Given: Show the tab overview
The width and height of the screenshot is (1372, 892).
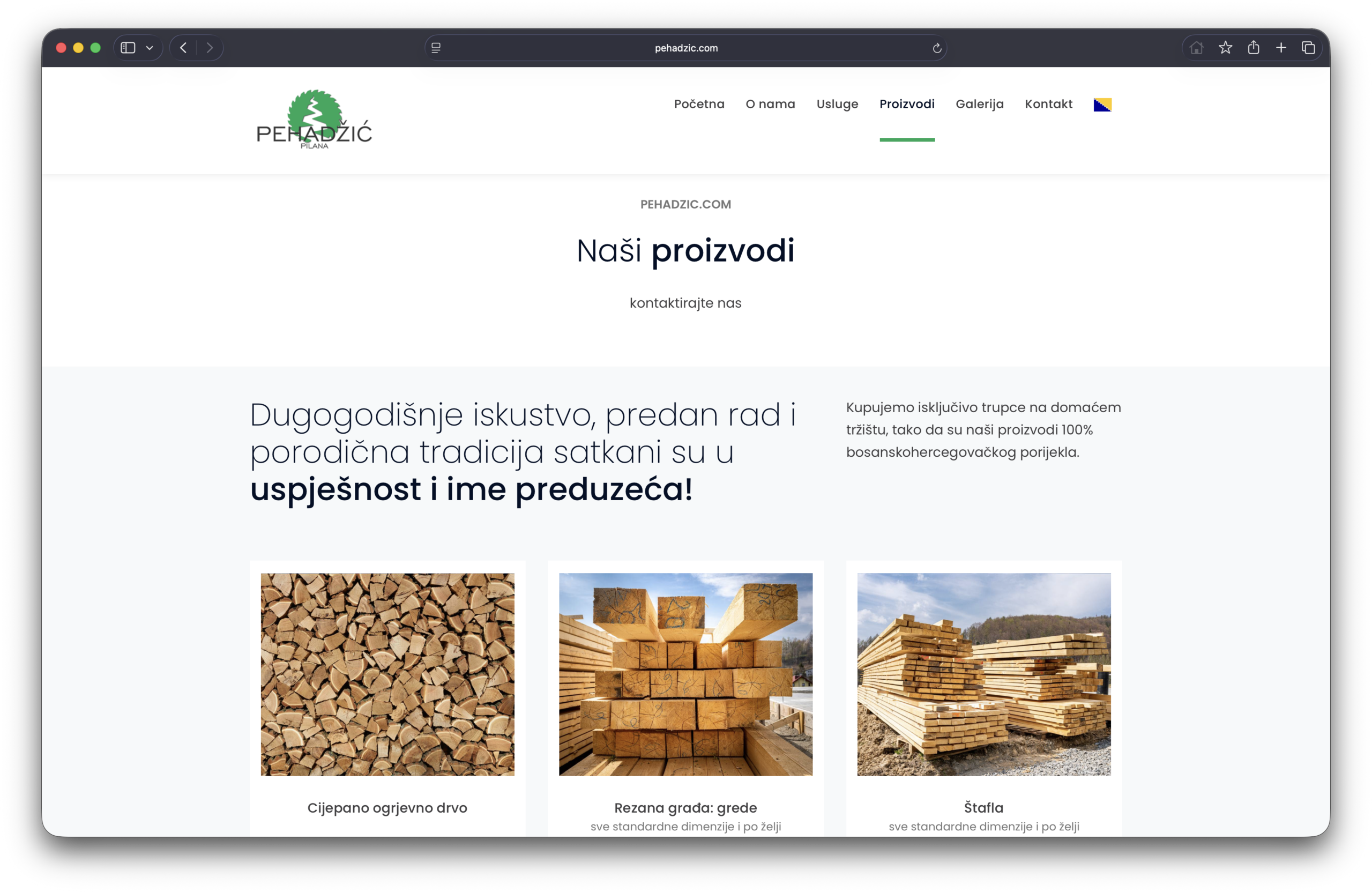Looking at the screenshot, I should [x=1308, y=48].
